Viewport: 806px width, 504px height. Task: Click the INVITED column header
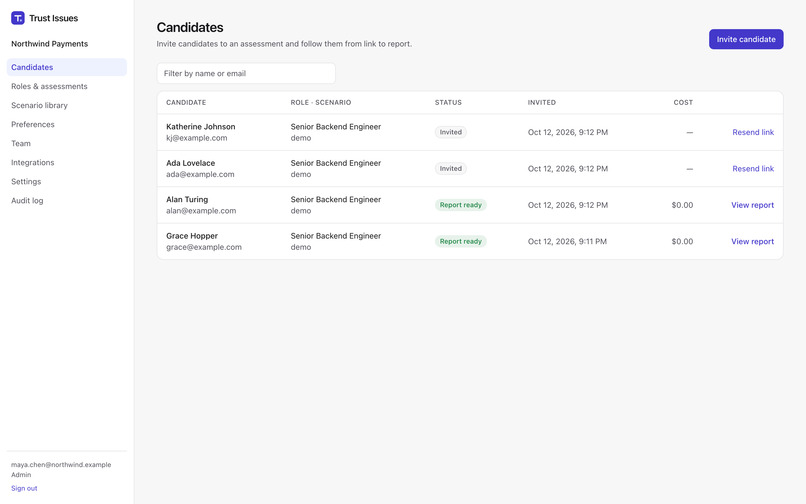pos(542,102)
